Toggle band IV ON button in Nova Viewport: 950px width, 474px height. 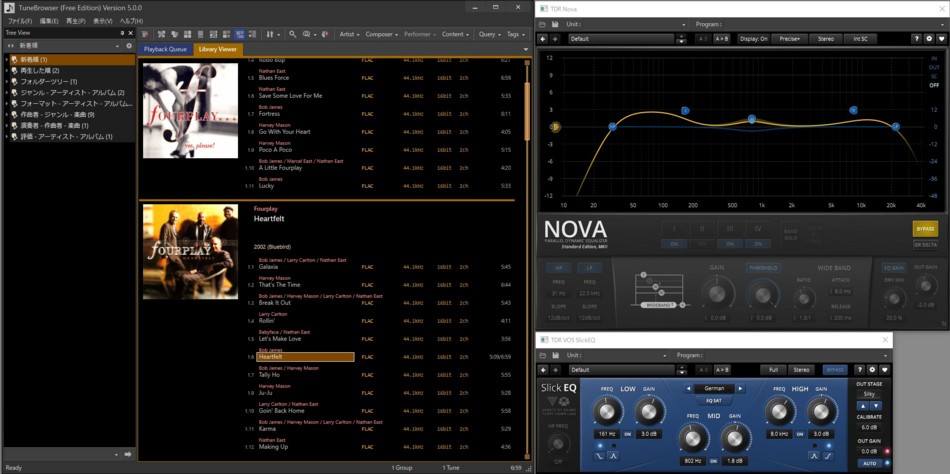pos(758,244)
